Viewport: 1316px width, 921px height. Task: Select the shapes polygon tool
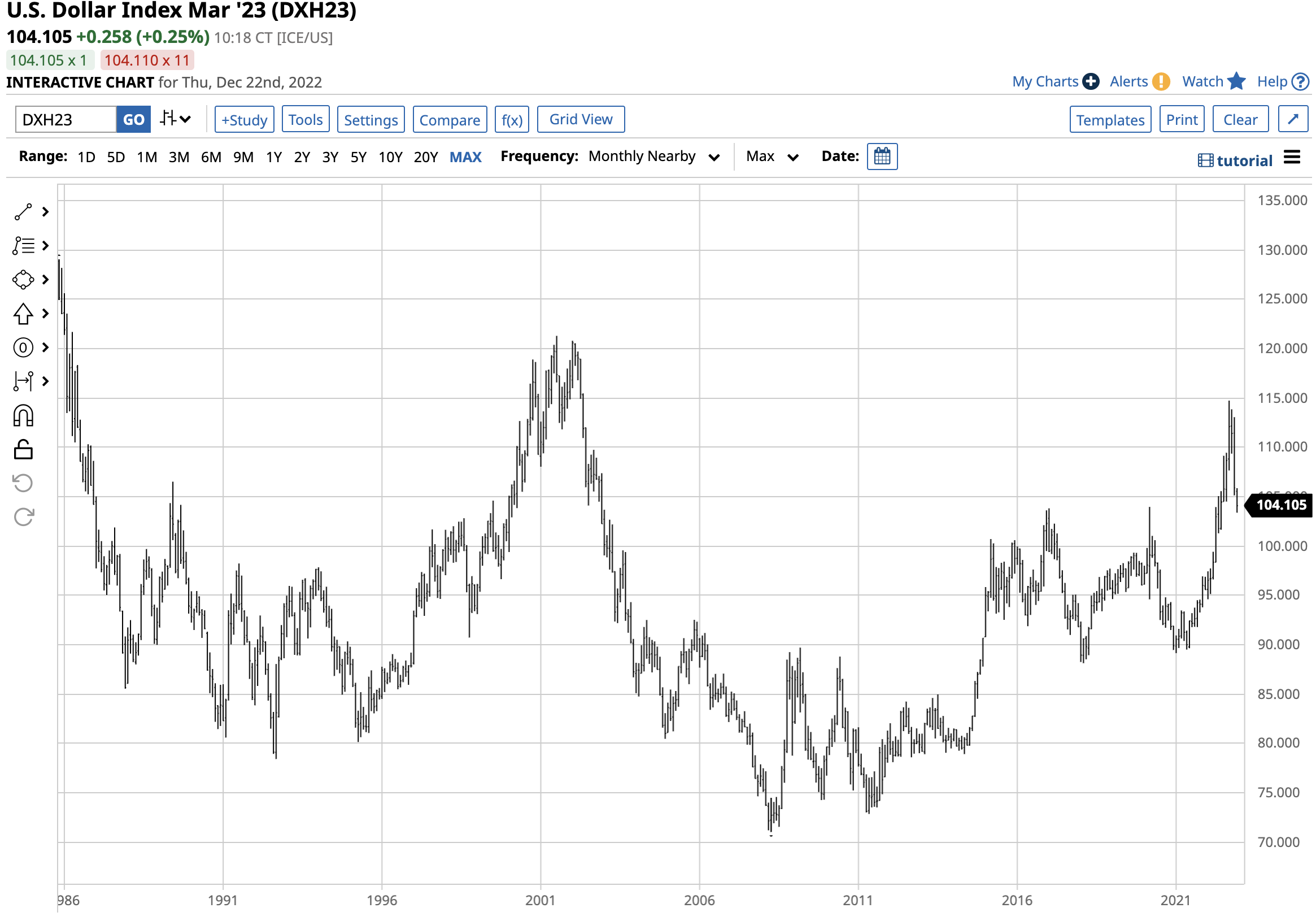point(23,280)
